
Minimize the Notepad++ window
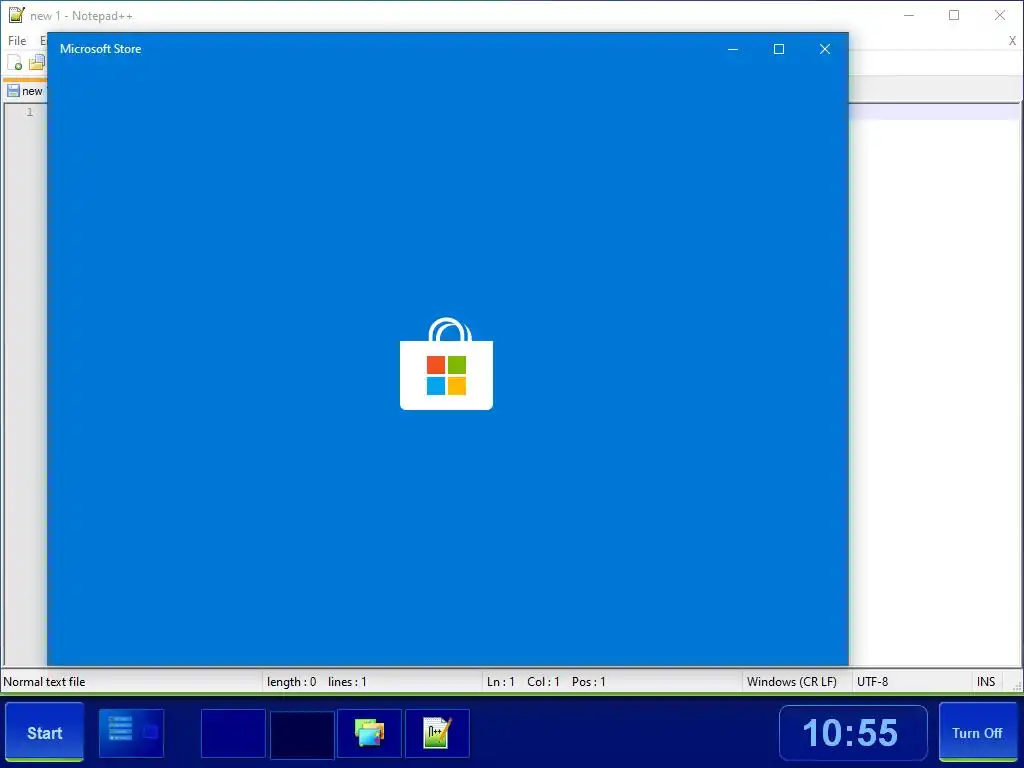[908, 15]
